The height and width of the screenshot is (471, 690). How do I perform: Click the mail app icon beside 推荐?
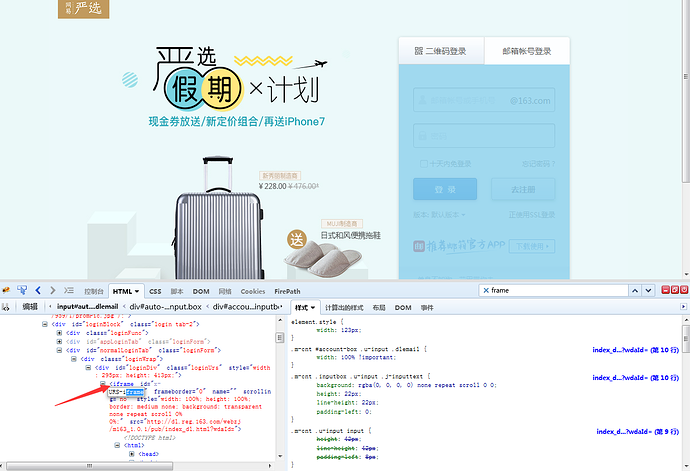coord(419,246)
